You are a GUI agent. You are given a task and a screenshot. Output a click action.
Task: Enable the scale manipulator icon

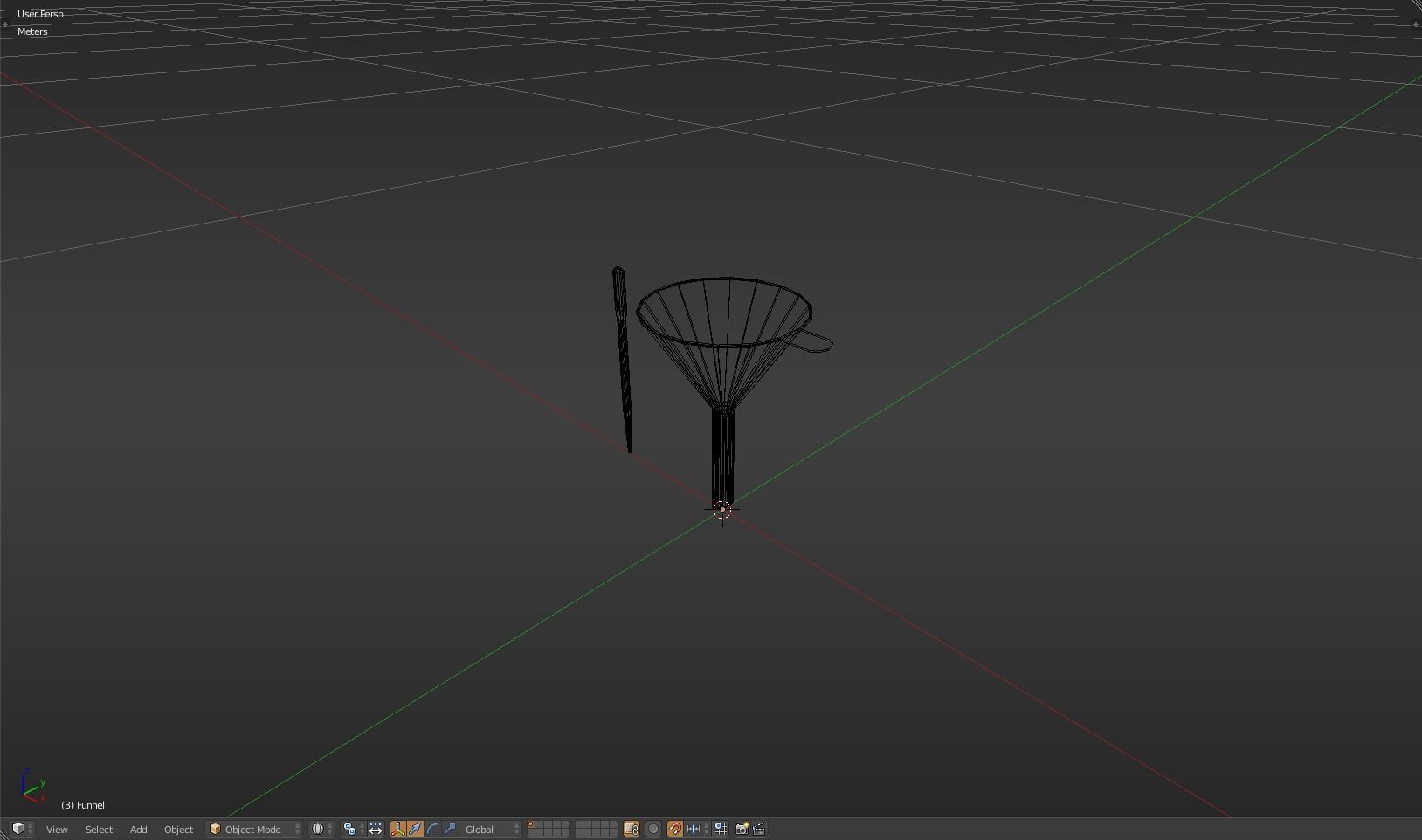coord(450,829)
